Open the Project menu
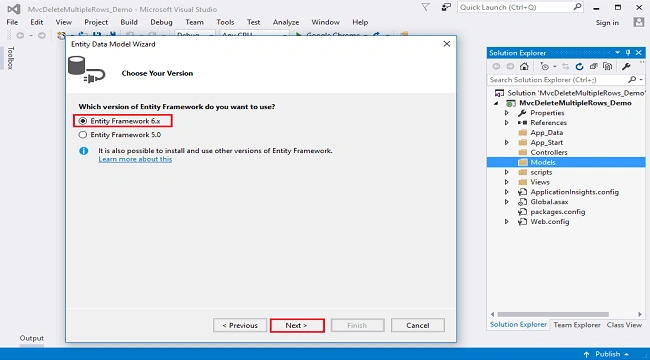 click(96, 22)
